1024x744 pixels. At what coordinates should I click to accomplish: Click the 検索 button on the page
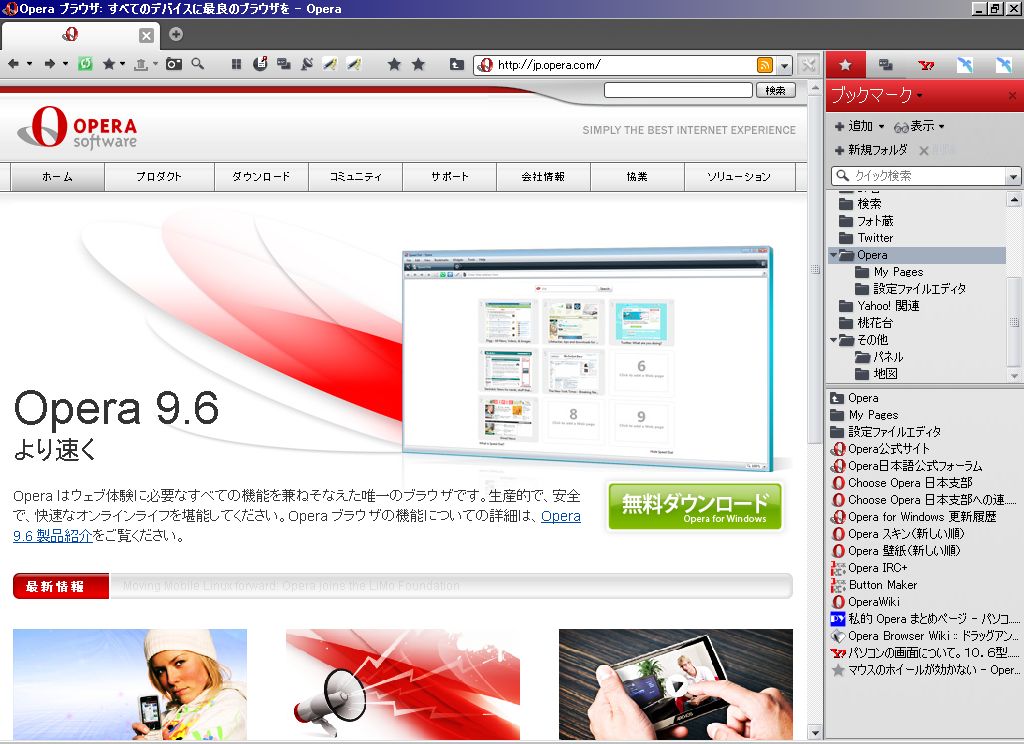pyautogui.click(x=775, y=90)
